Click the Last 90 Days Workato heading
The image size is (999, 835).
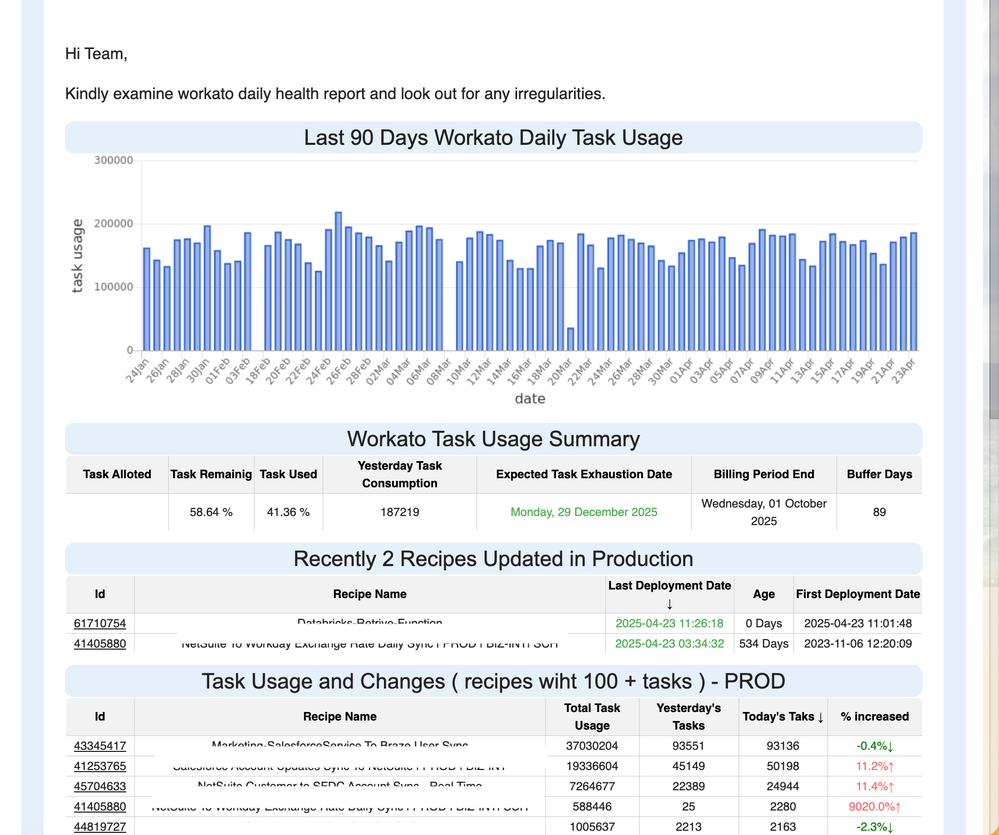click(x=493, y=138)
